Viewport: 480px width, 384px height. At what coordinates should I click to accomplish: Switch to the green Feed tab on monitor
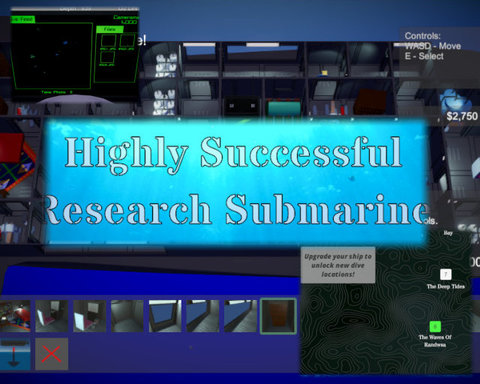pos(23,19)
